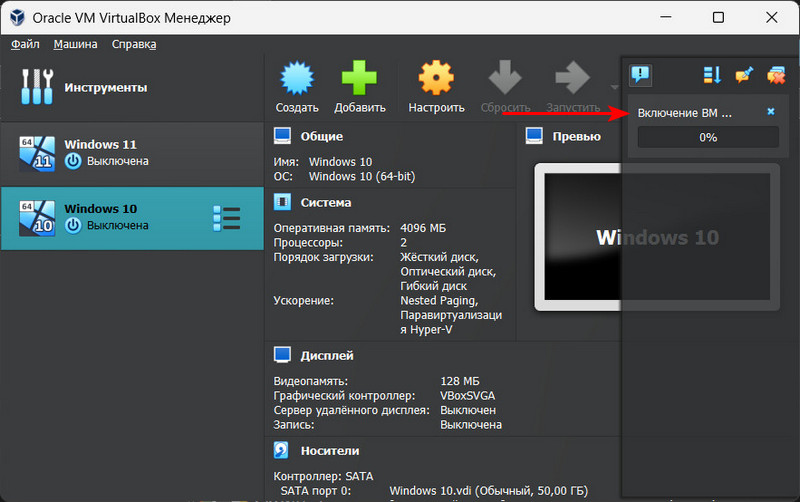Click the Дисплей monitor icon
Viewport: 800px width, 502px height.
[x=282, y=355]
